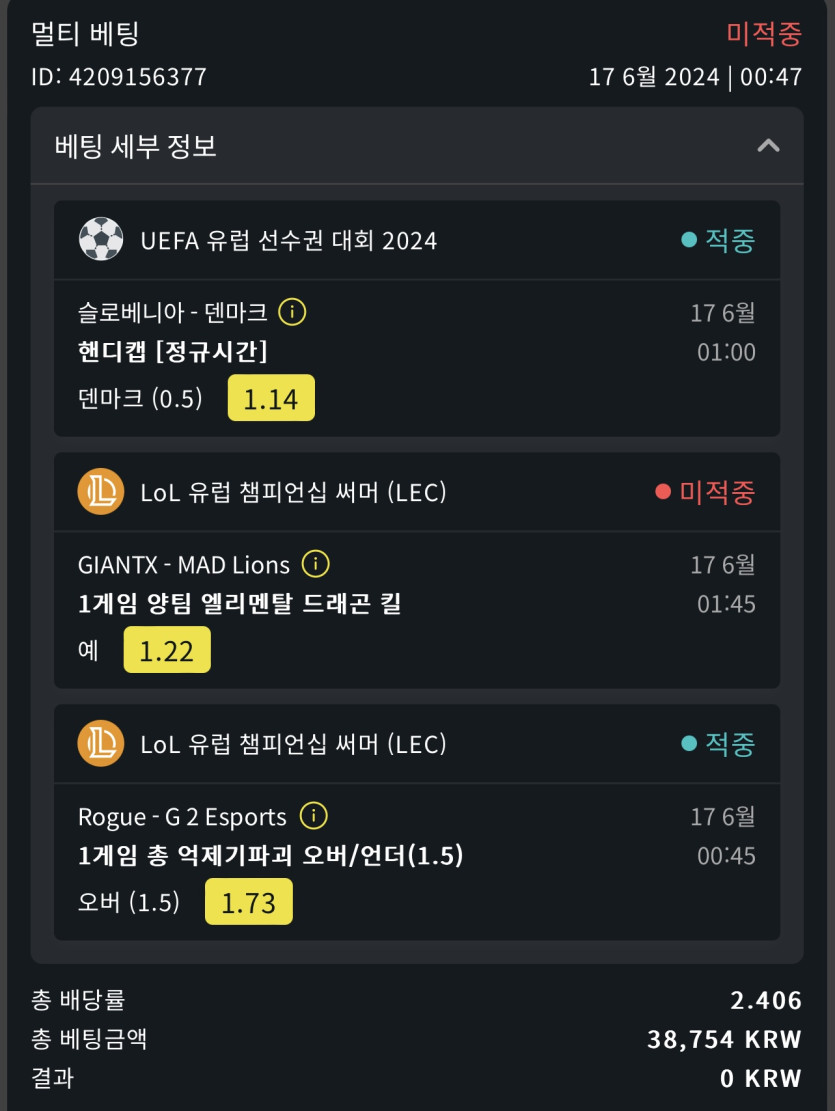835x1111 pixels.
Task: Click the 총 배당률 value 2.406
Action: pos(766,1001)
